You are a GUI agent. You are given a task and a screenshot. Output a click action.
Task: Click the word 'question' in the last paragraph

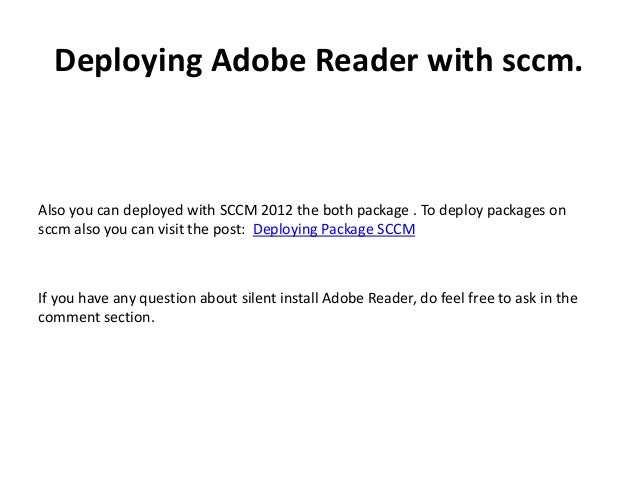(x=168, y=299)
